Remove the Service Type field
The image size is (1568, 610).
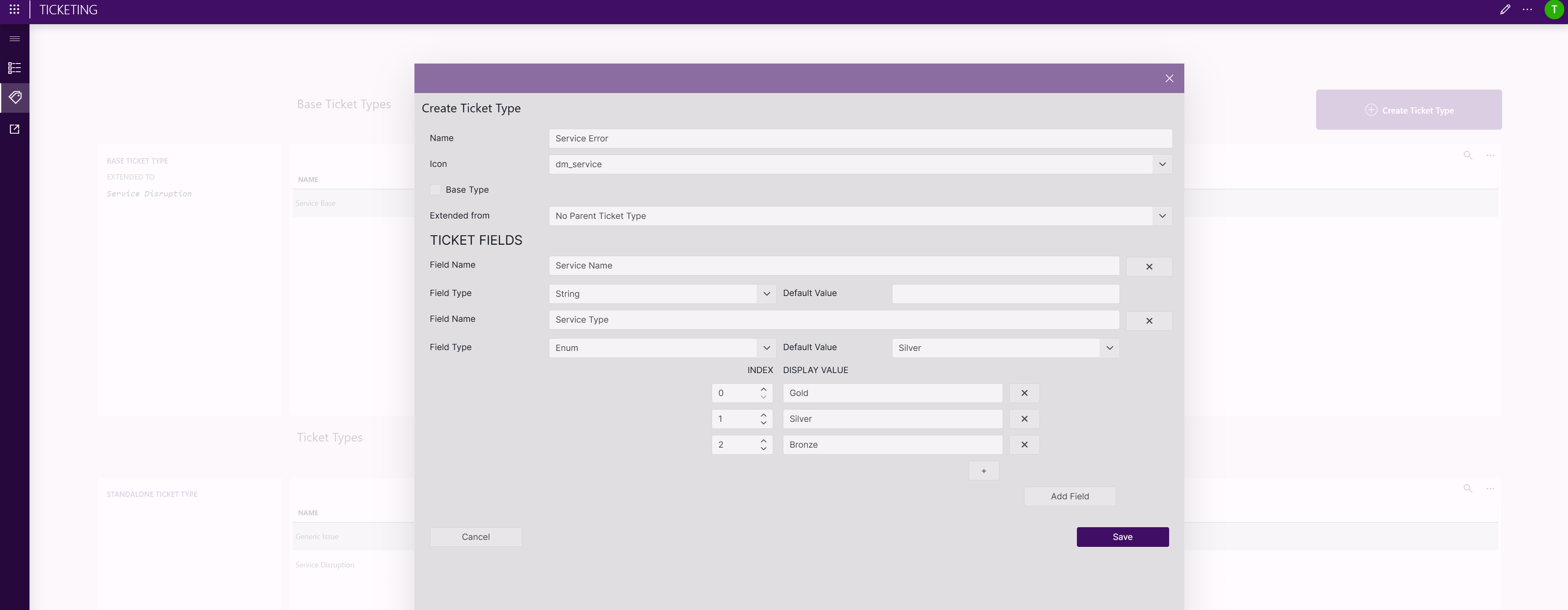pyautogui.click(x=1149, y=321)
